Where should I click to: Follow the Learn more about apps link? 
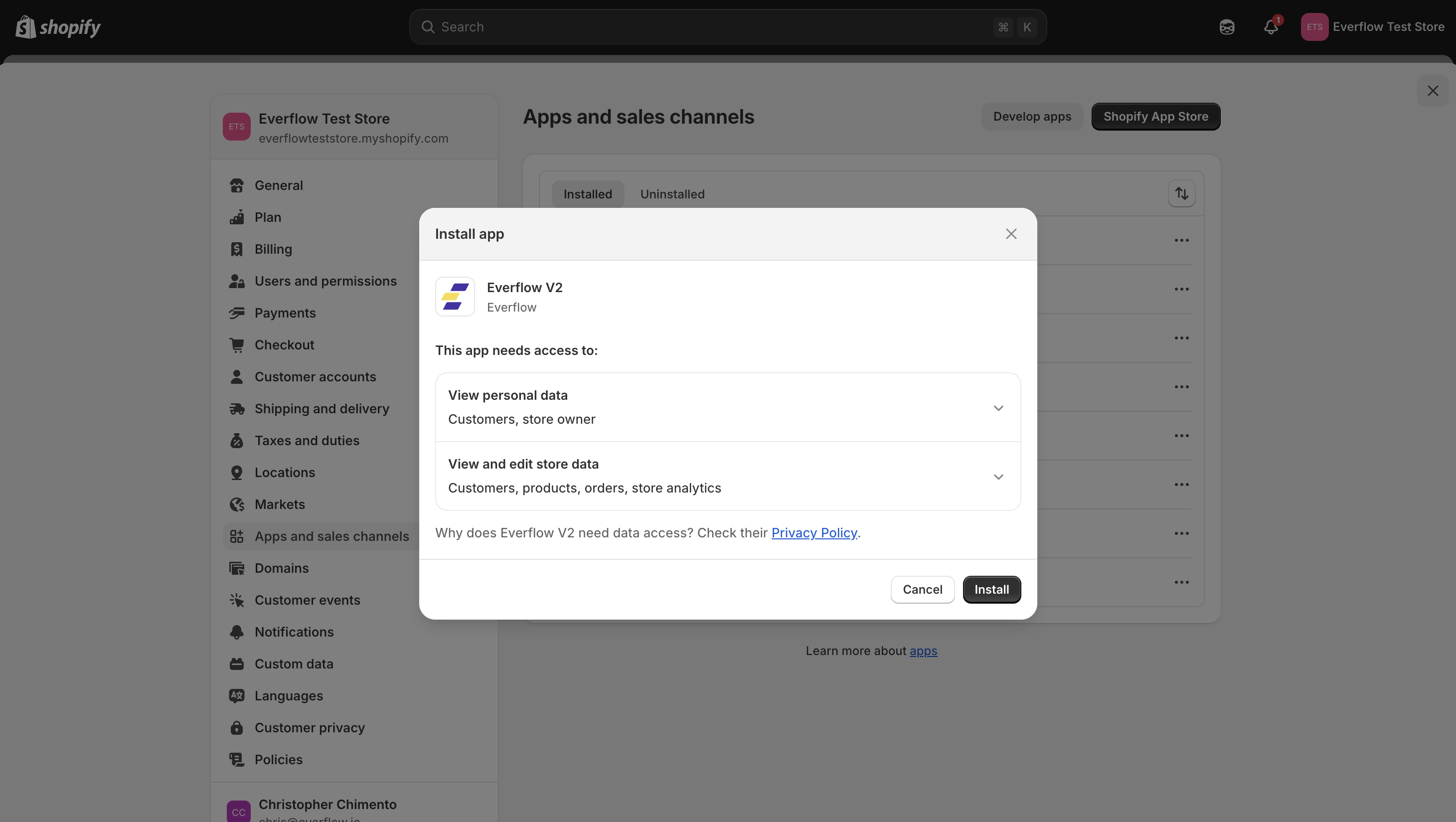[923, 651]
